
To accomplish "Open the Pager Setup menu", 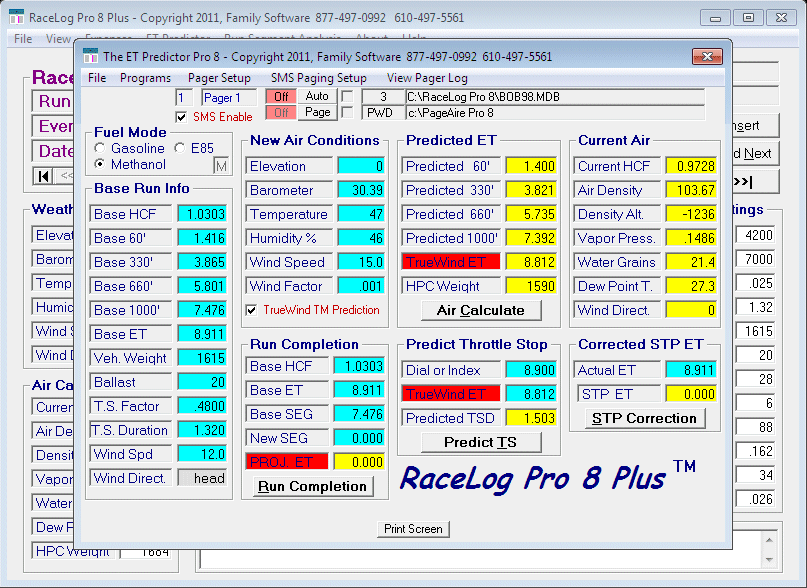I will tap(219, 77).
